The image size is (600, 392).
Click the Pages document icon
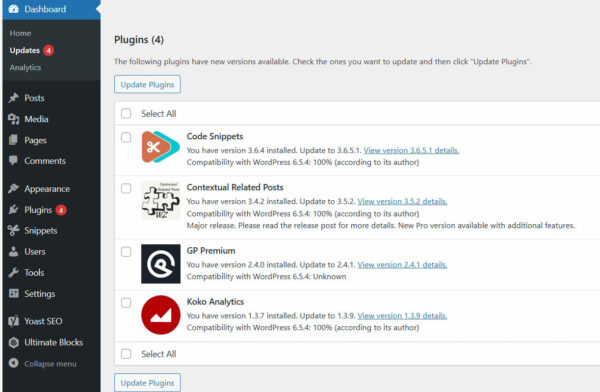tap(13, 140)
